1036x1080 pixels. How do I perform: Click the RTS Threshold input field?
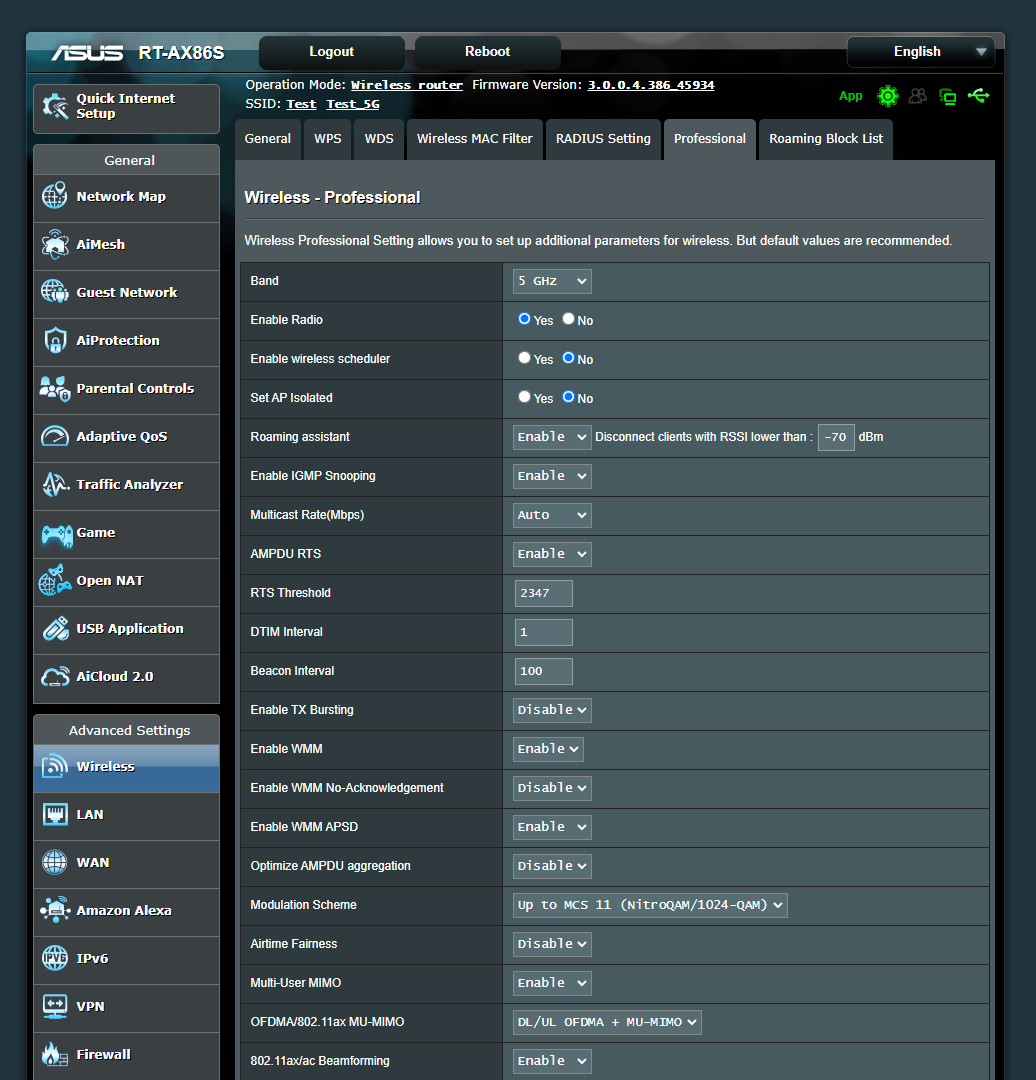point(543,592)
